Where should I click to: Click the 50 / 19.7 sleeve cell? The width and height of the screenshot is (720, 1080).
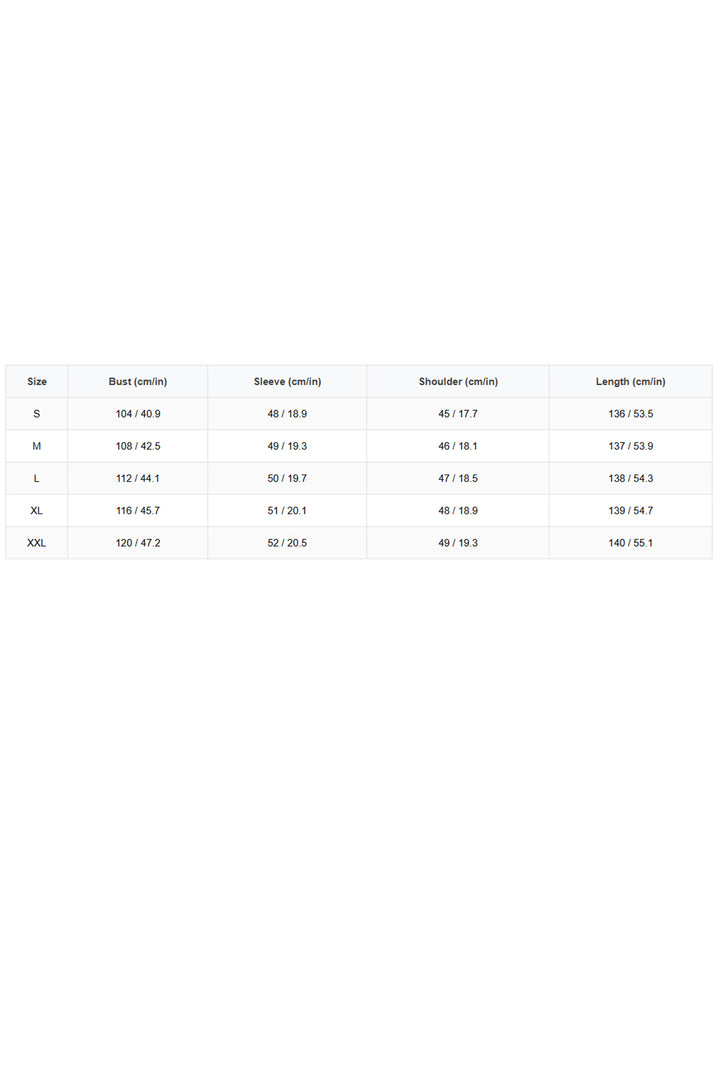[287, 479]
